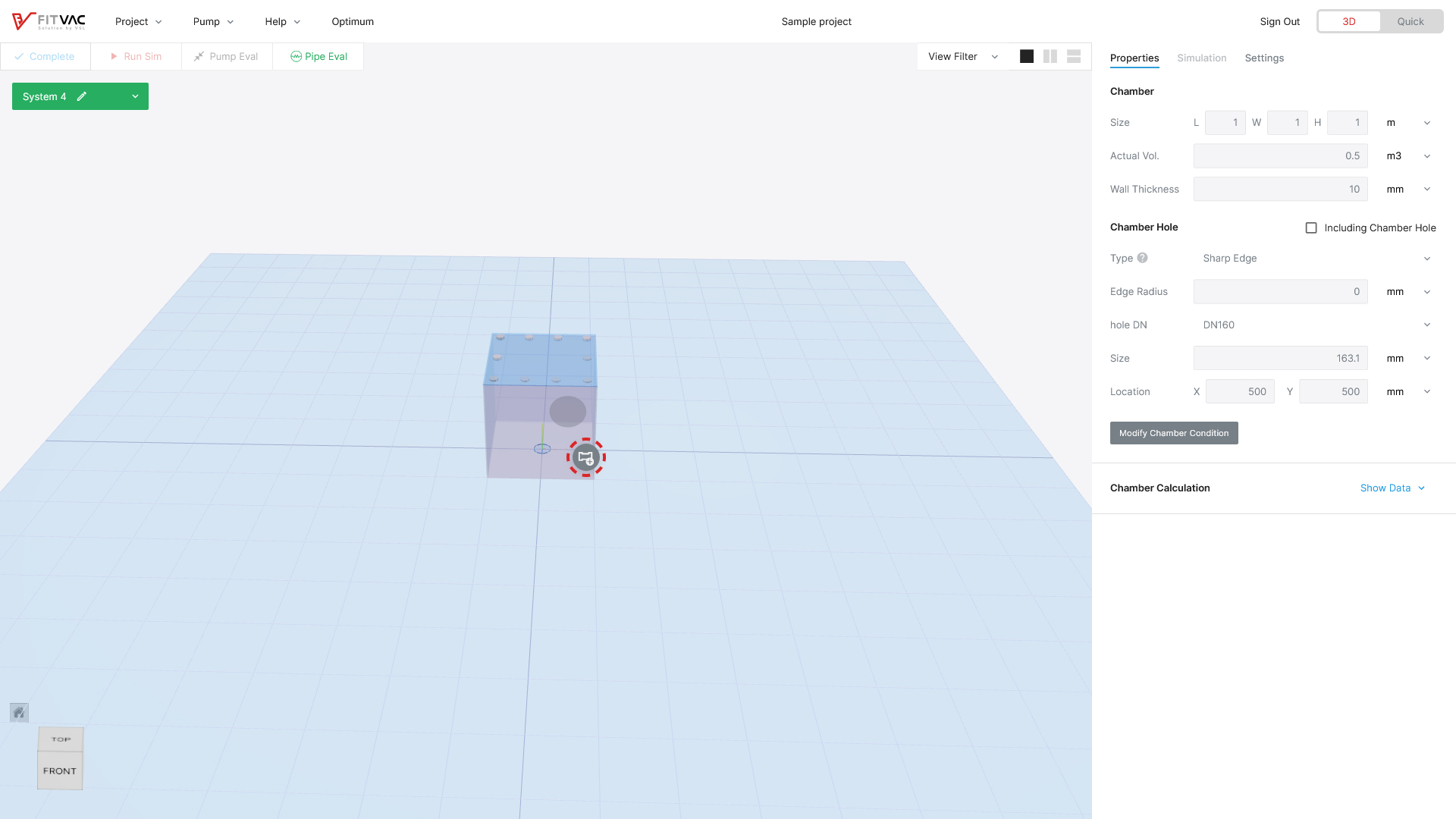
Task: Open Wall Thickness unit dropdown
Action: (1407, 189)
